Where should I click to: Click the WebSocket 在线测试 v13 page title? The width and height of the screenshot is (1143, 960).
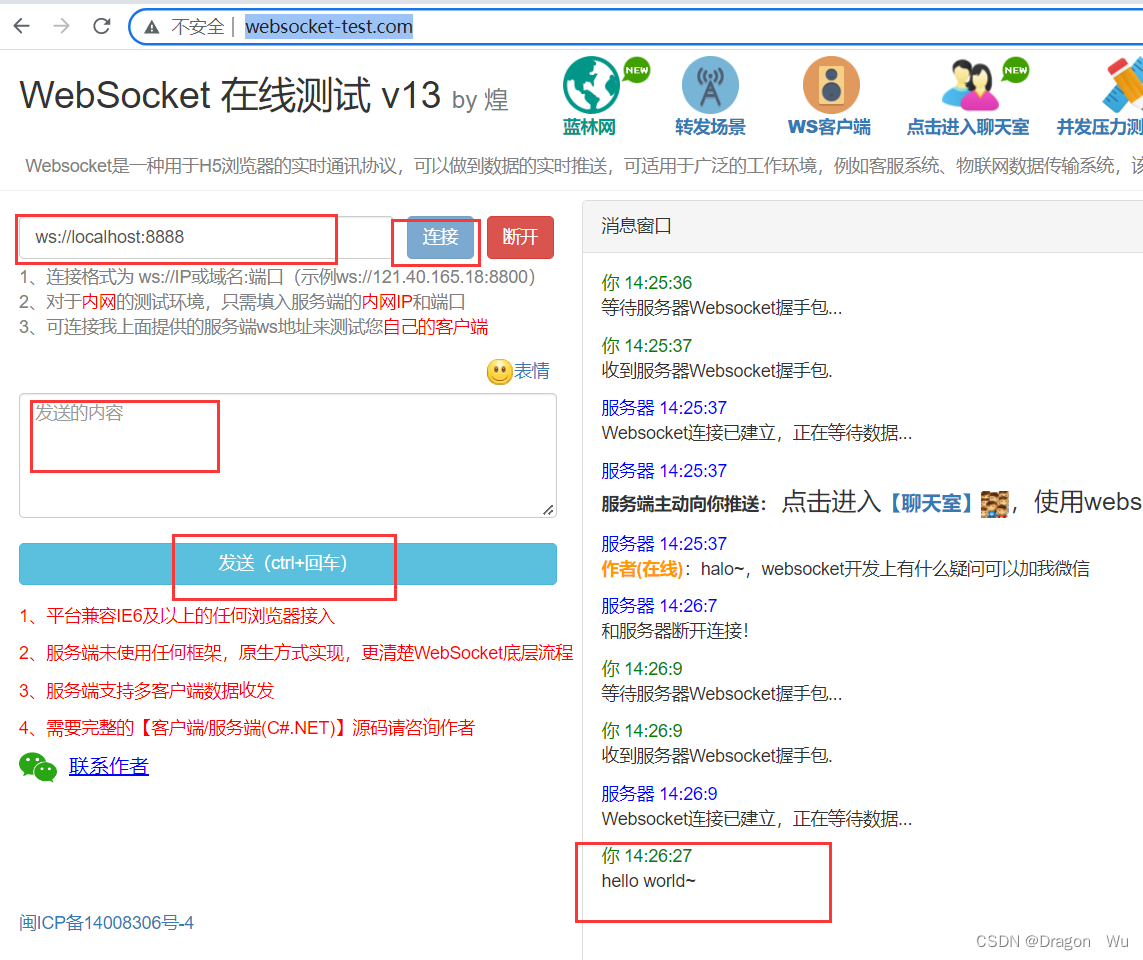pyautogui.click(x=230, y=95)
